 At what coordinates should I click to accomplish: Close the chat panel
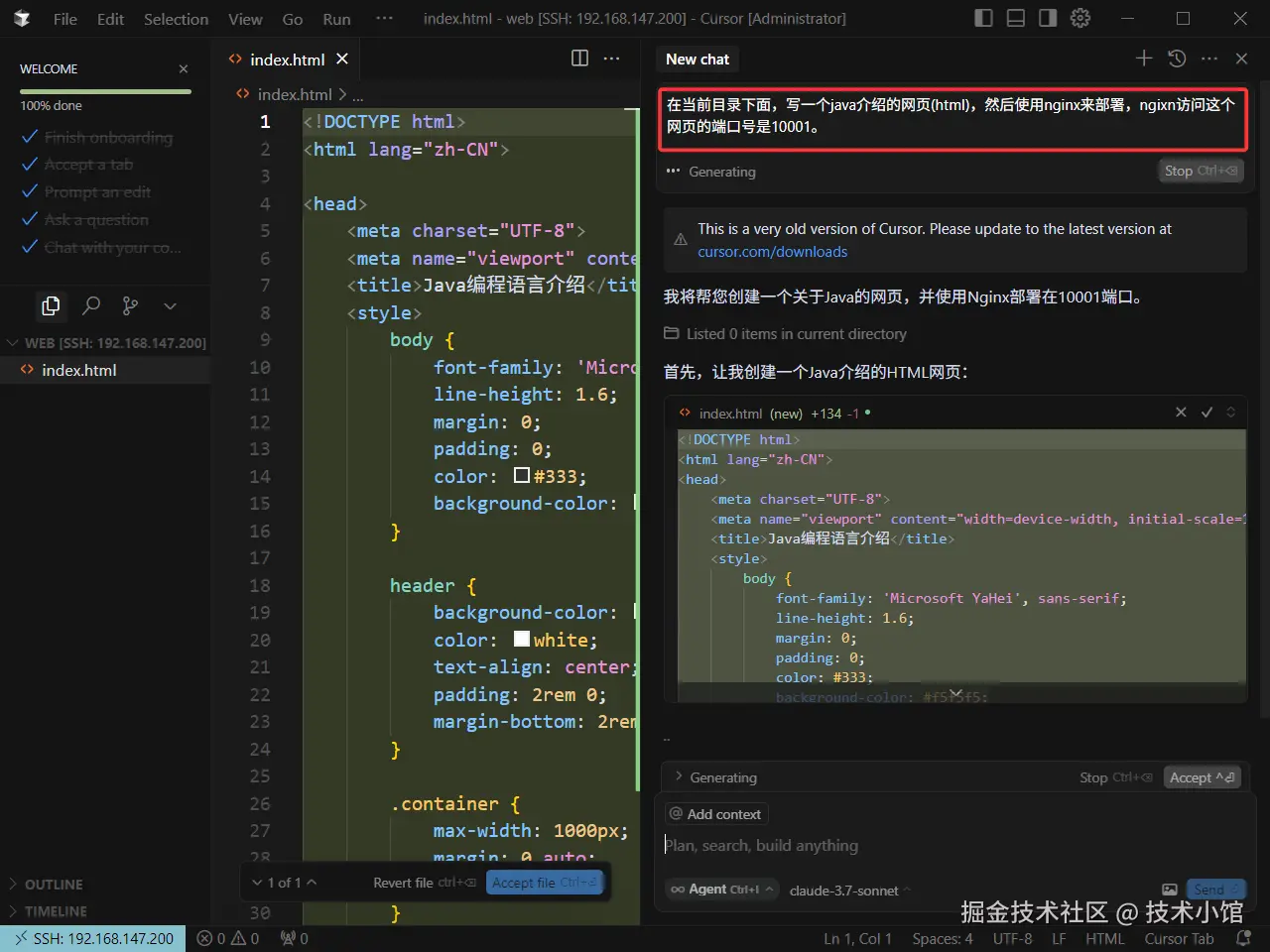click(x=1241, y=59)
